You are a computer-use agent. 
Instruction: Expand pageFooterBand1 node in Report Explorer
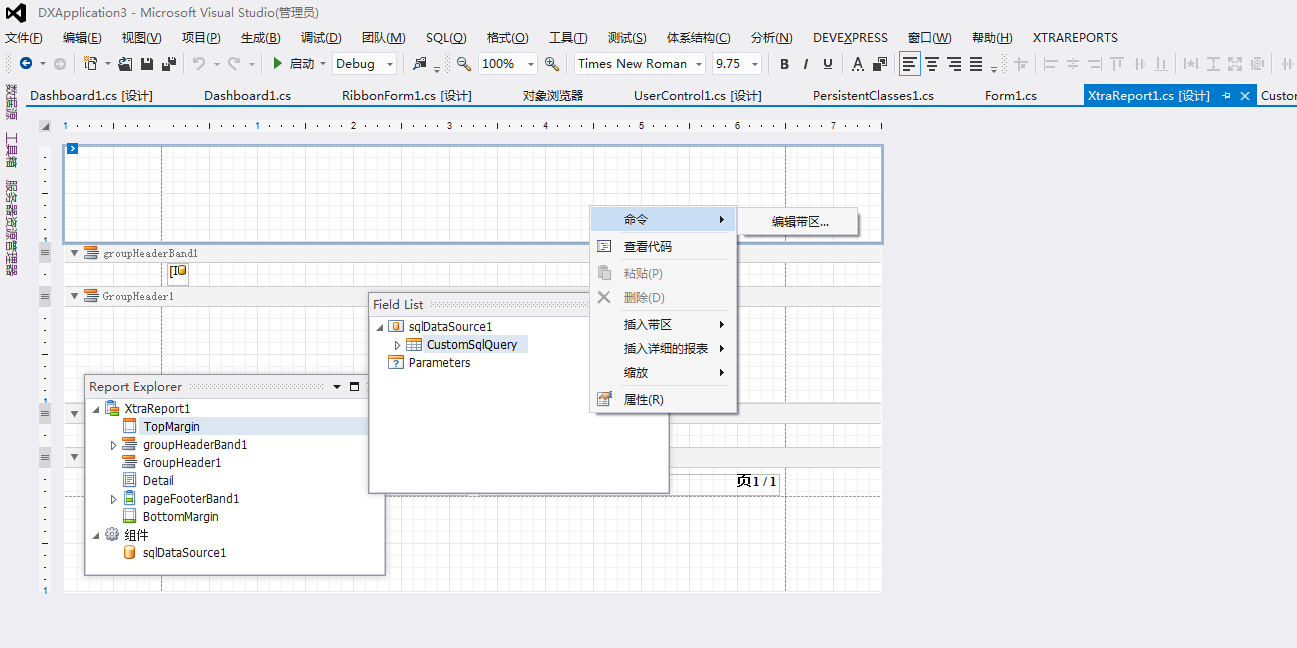pos(113,499)
